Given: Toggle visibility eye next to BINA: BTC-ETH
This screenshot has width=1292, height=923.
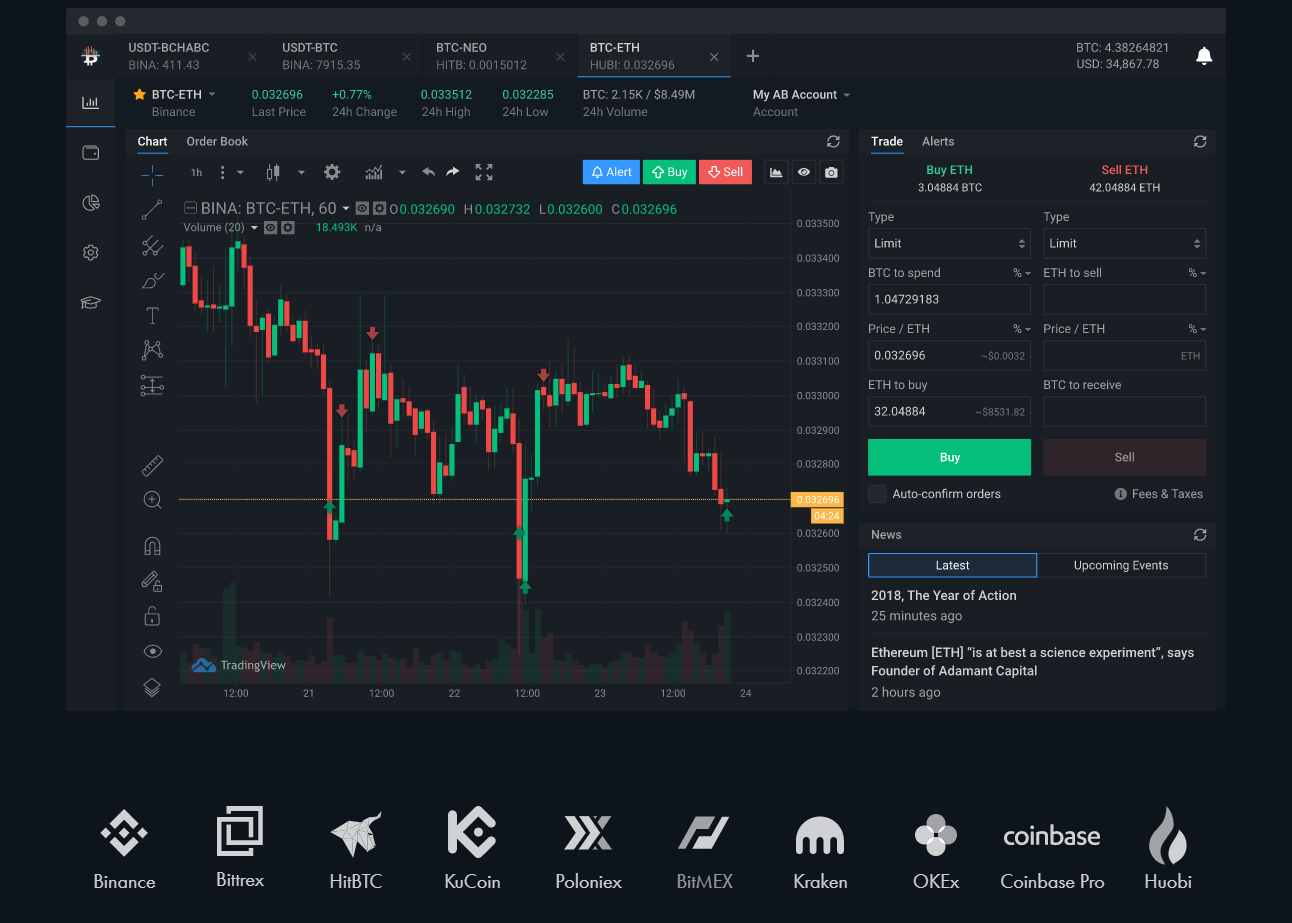Looking at the screenshot, I should coord(362,209).
